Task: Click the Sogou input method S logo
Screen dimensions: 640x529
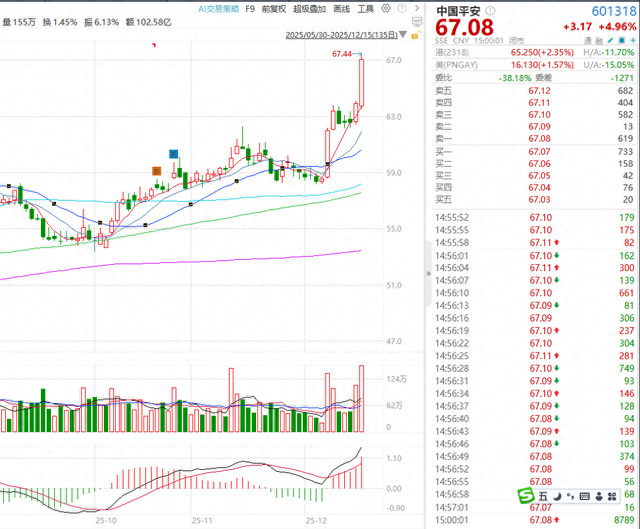Action: (x=525, y=496)
